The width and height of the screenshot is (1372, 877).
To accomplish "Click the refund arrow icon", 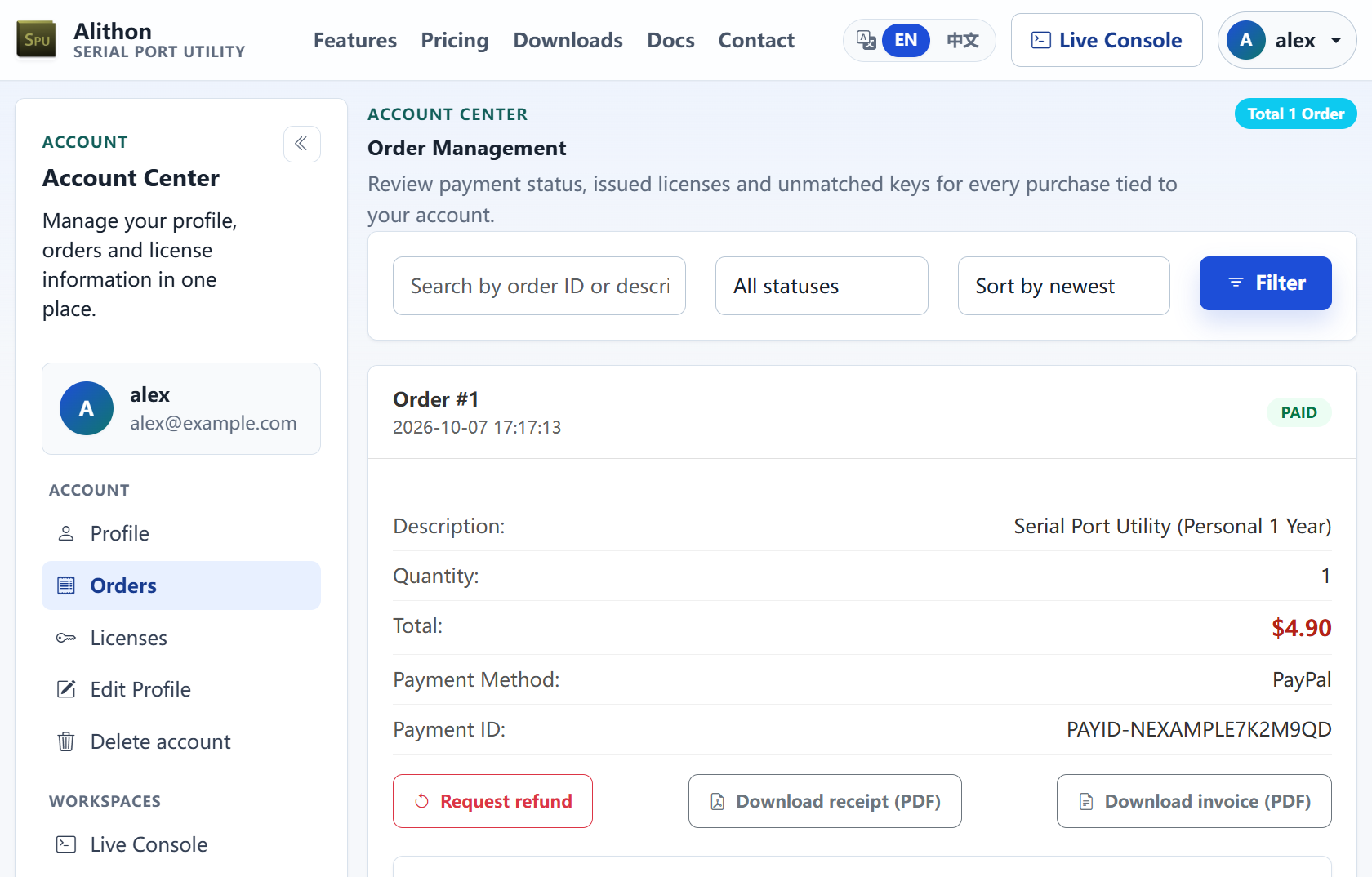I will tap(422, 801).
